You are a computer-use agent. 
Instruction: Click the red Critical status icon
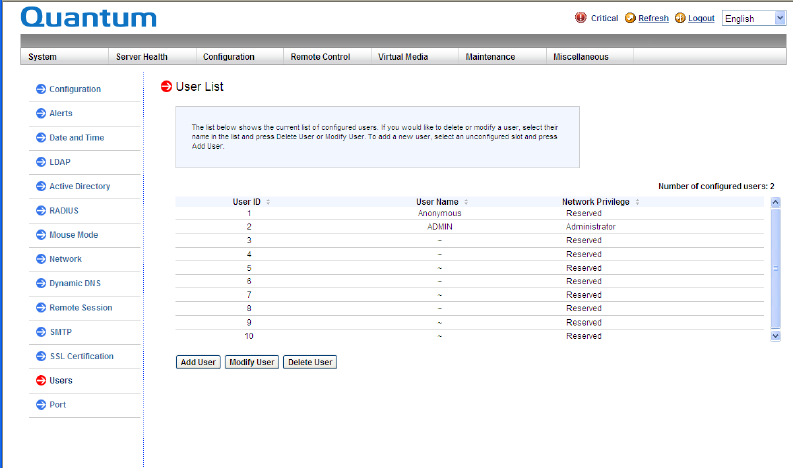tap(581, 18)
